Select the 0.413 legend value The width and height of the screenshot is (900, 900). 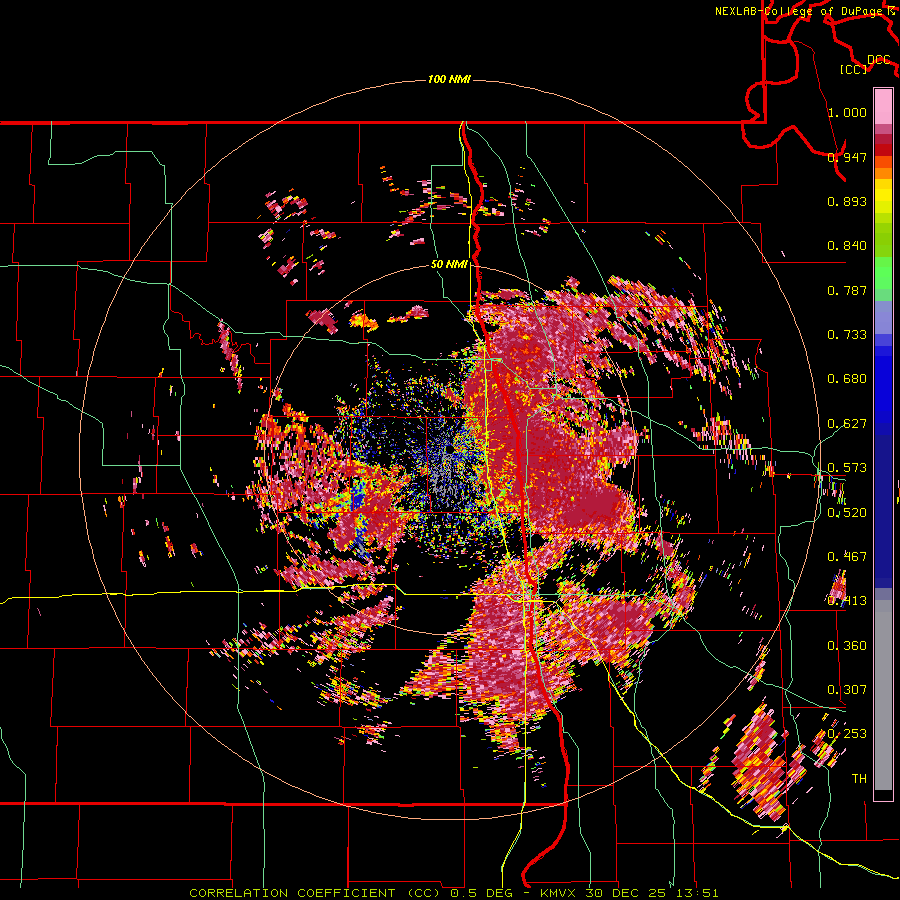(847, 601)
